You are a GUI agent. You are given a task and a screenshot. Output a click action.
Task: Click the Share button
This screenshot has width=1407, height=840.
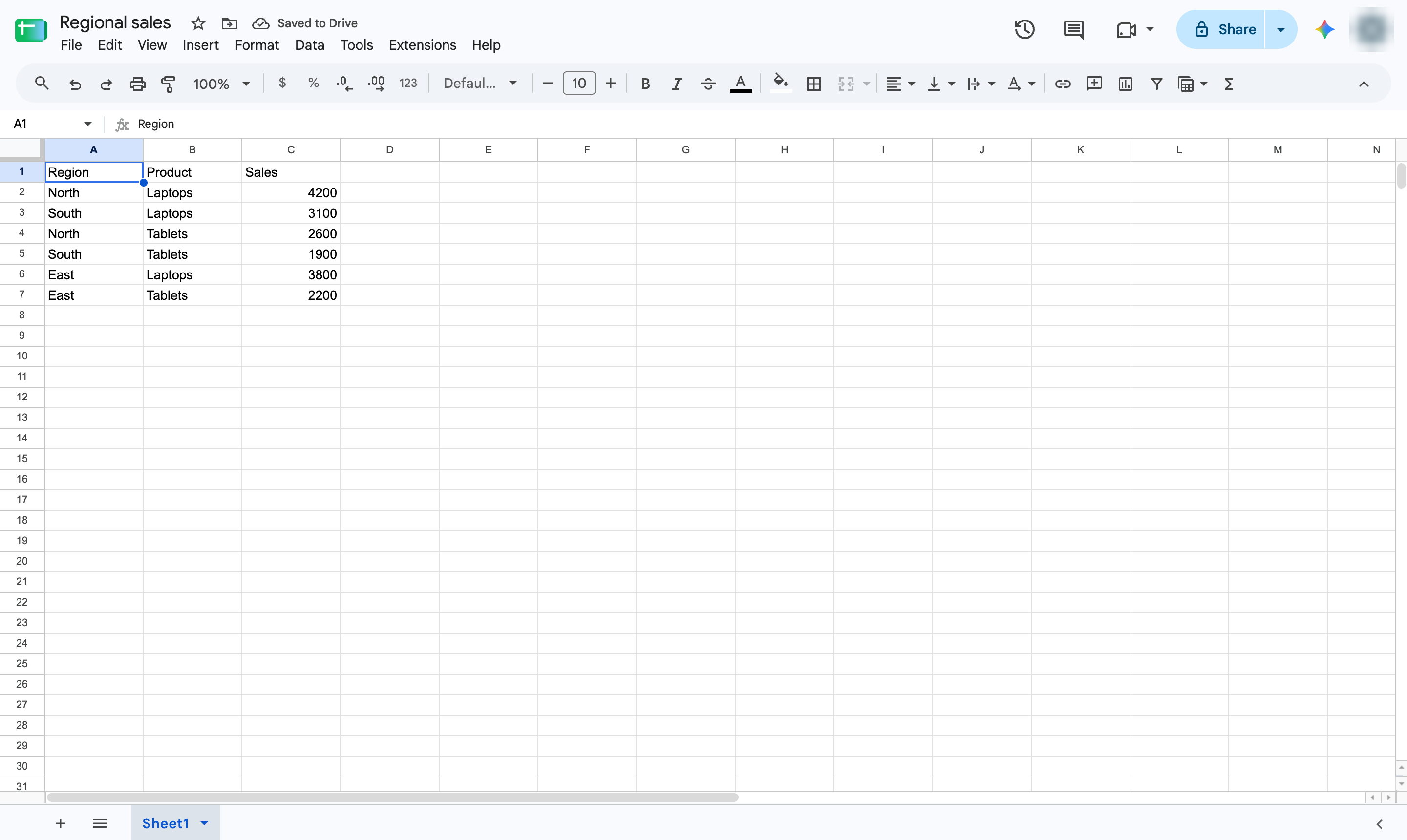click(x=1221, y=29)
